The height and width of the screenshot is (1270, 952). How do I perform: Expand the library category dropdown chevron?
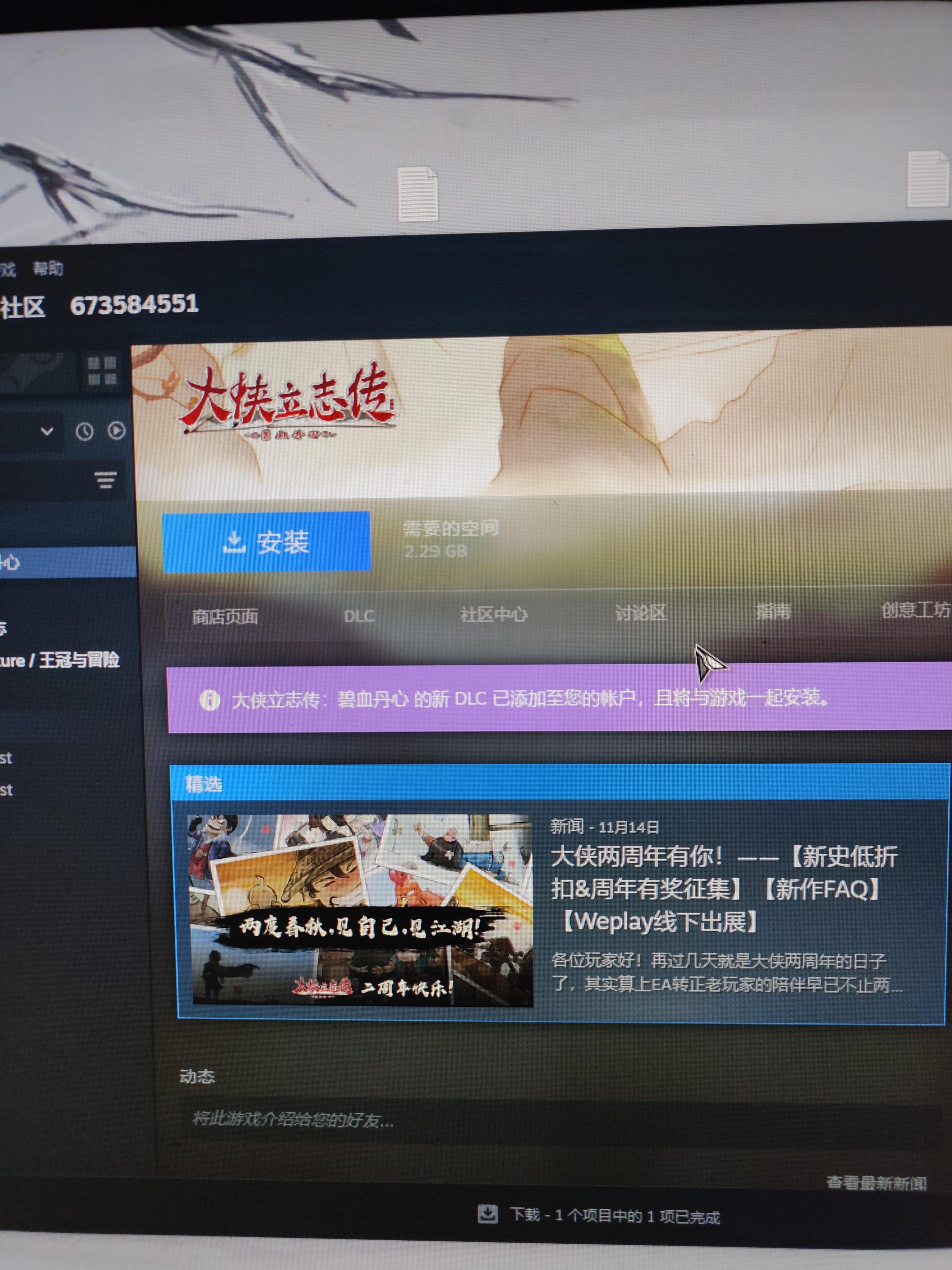47,431
